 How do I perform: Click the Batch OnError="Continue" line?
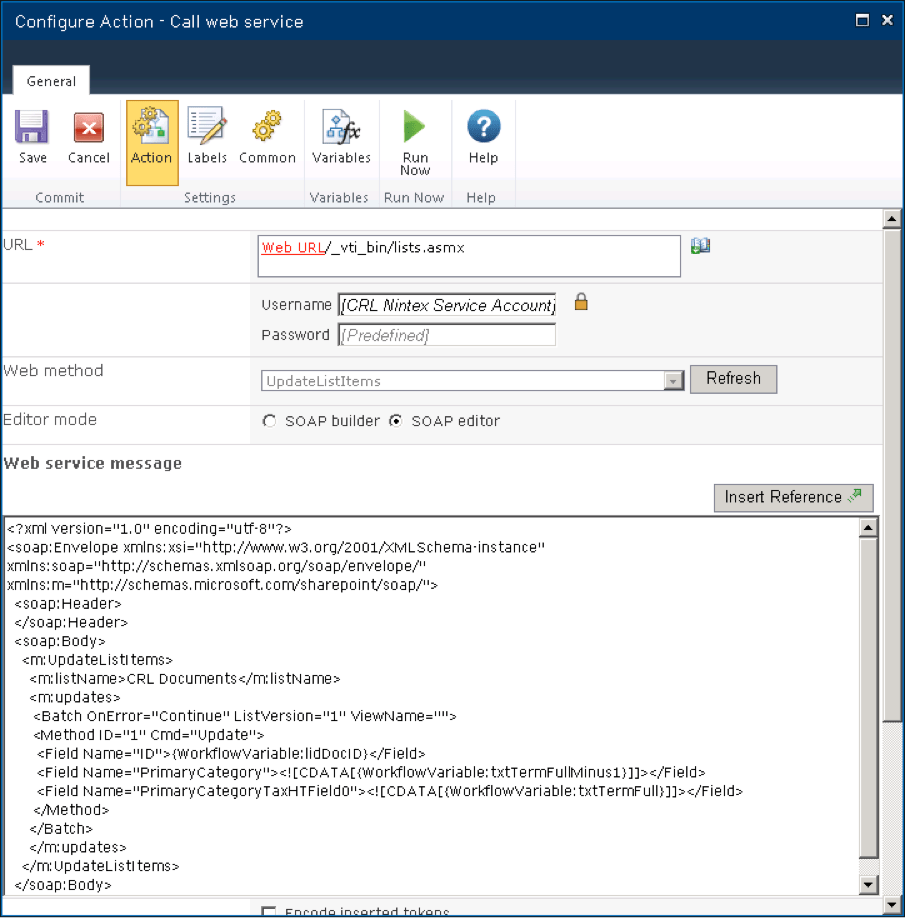pyautogui.click(x=245, y=716)
